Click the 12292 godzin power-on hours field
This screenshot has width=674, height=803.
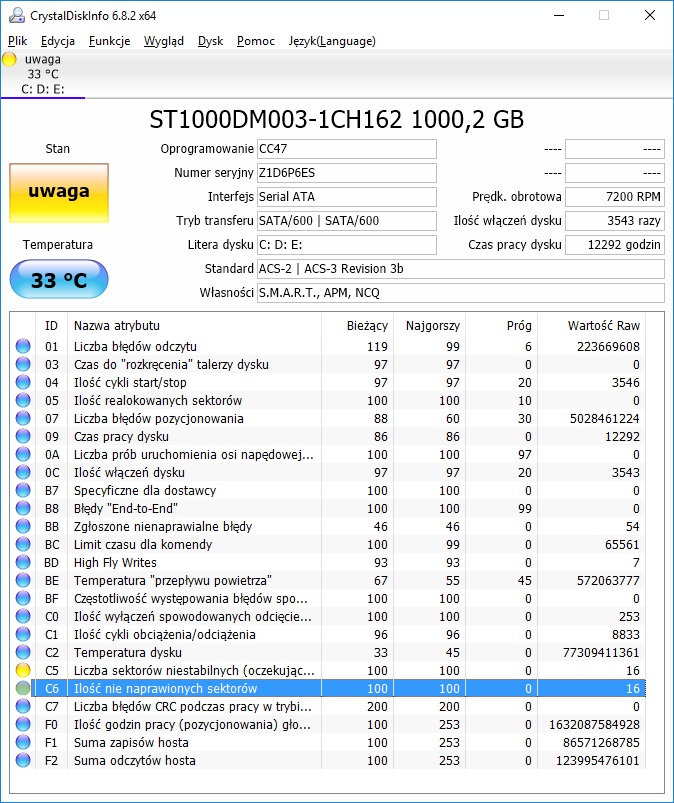point(615,245)
